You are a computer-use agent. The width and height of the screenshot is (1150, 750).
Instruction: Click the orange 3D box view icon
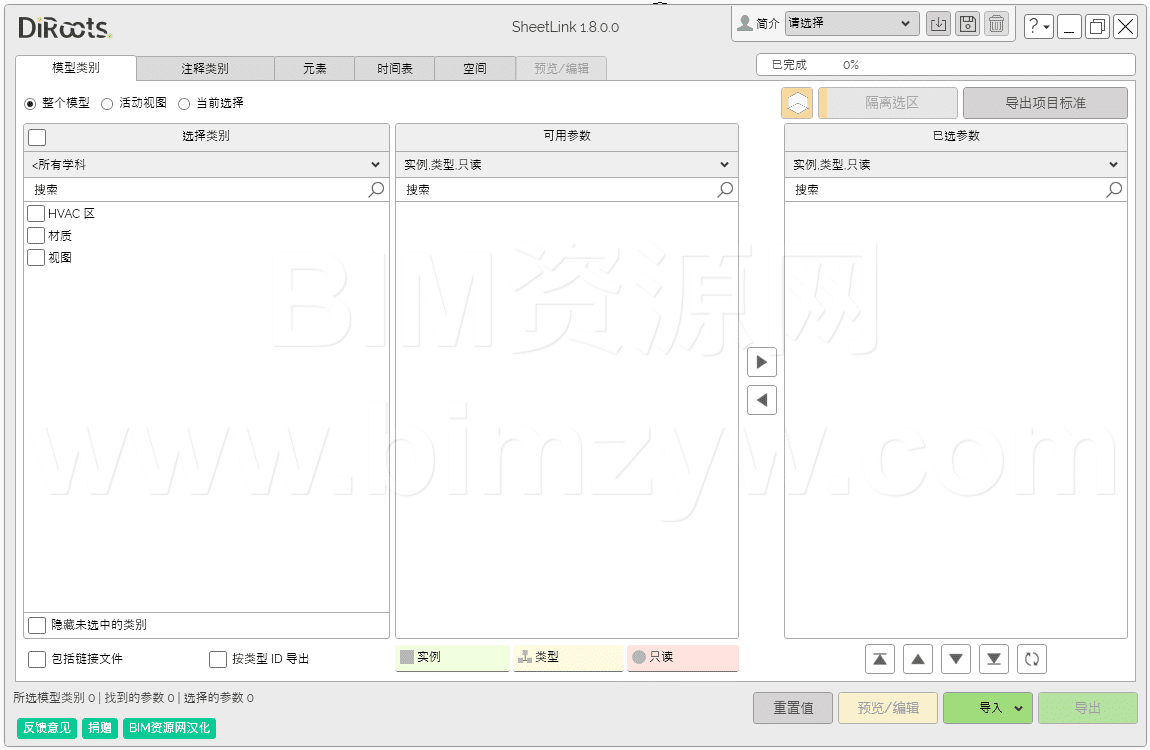797,103
